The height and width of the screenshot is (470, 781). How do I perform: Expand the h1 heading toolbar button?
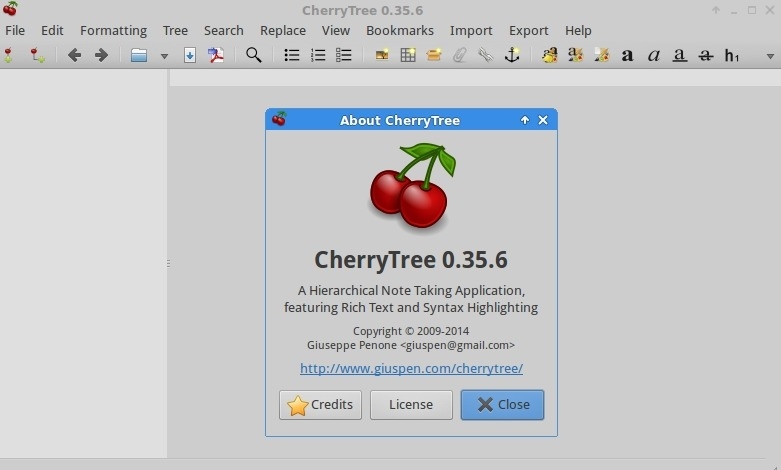point(732,55)
